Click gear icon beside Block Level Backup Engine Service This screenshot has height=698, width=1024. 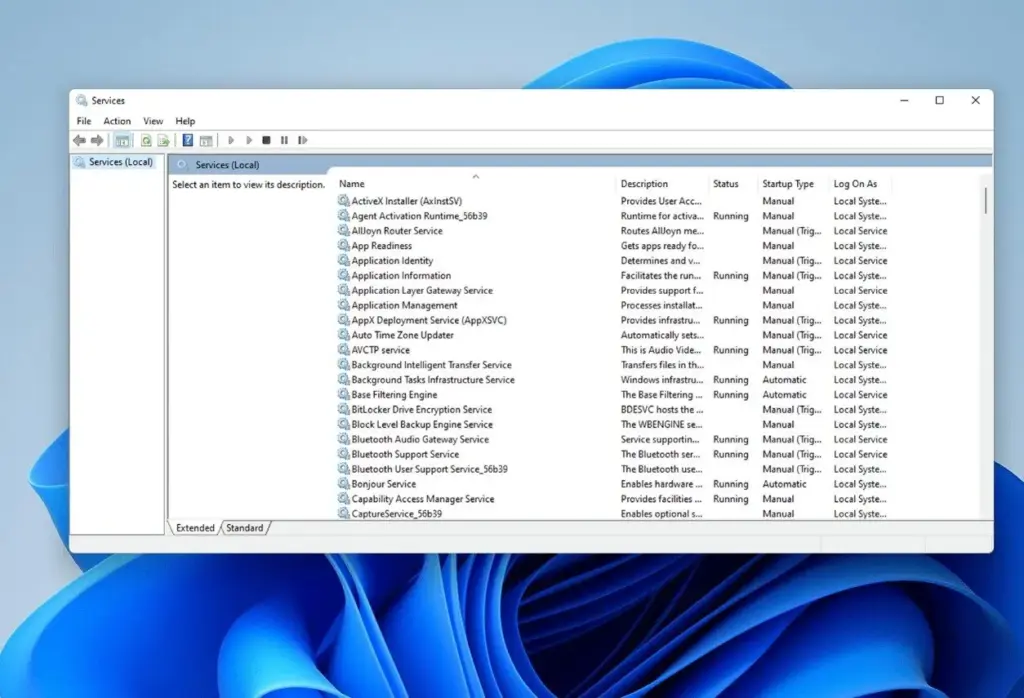(x=344, y=424)
